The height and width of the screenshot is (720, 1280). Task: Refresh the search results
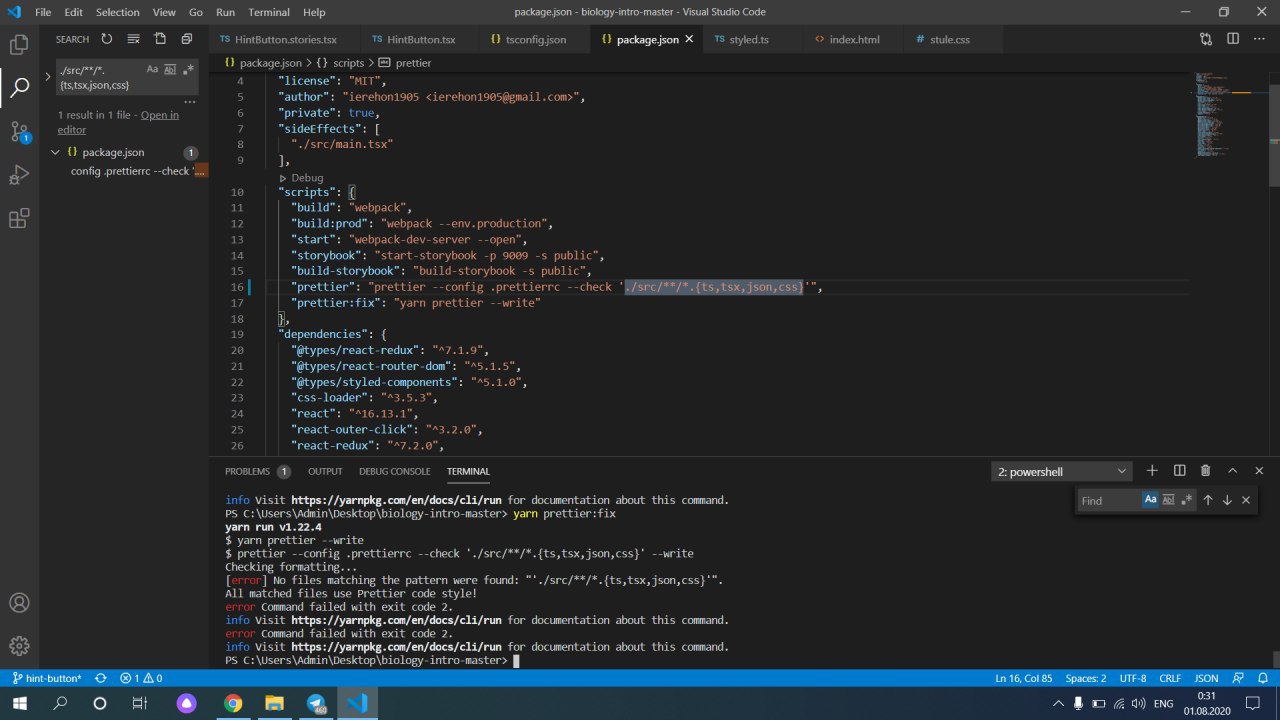point(107,39)
